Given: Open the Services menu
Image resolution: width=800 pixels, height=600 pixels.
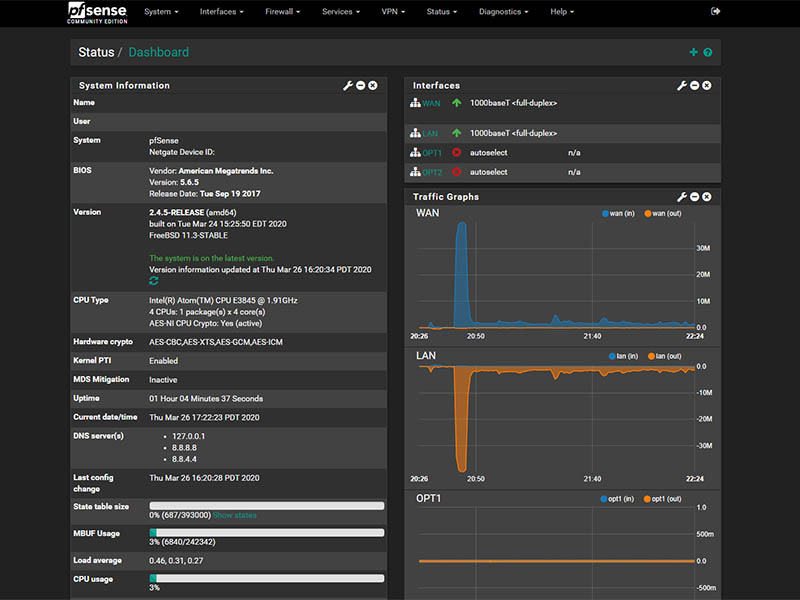Looking at the screenshot, I should click(341, 12).
